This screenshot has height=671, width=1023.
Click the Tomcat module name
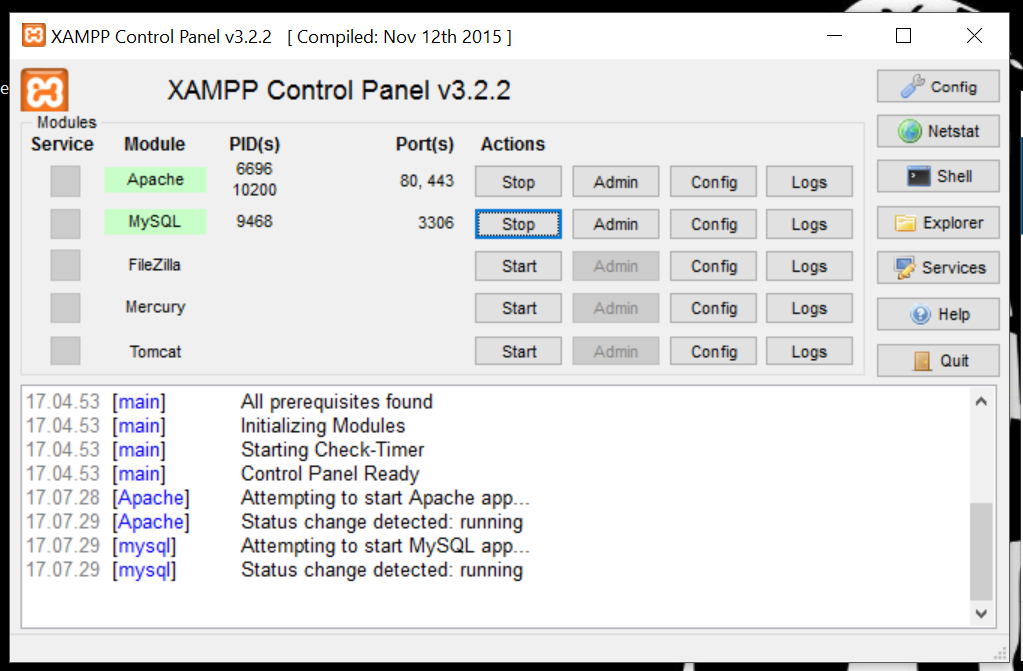pyautogui.click(x=155, y=351)
